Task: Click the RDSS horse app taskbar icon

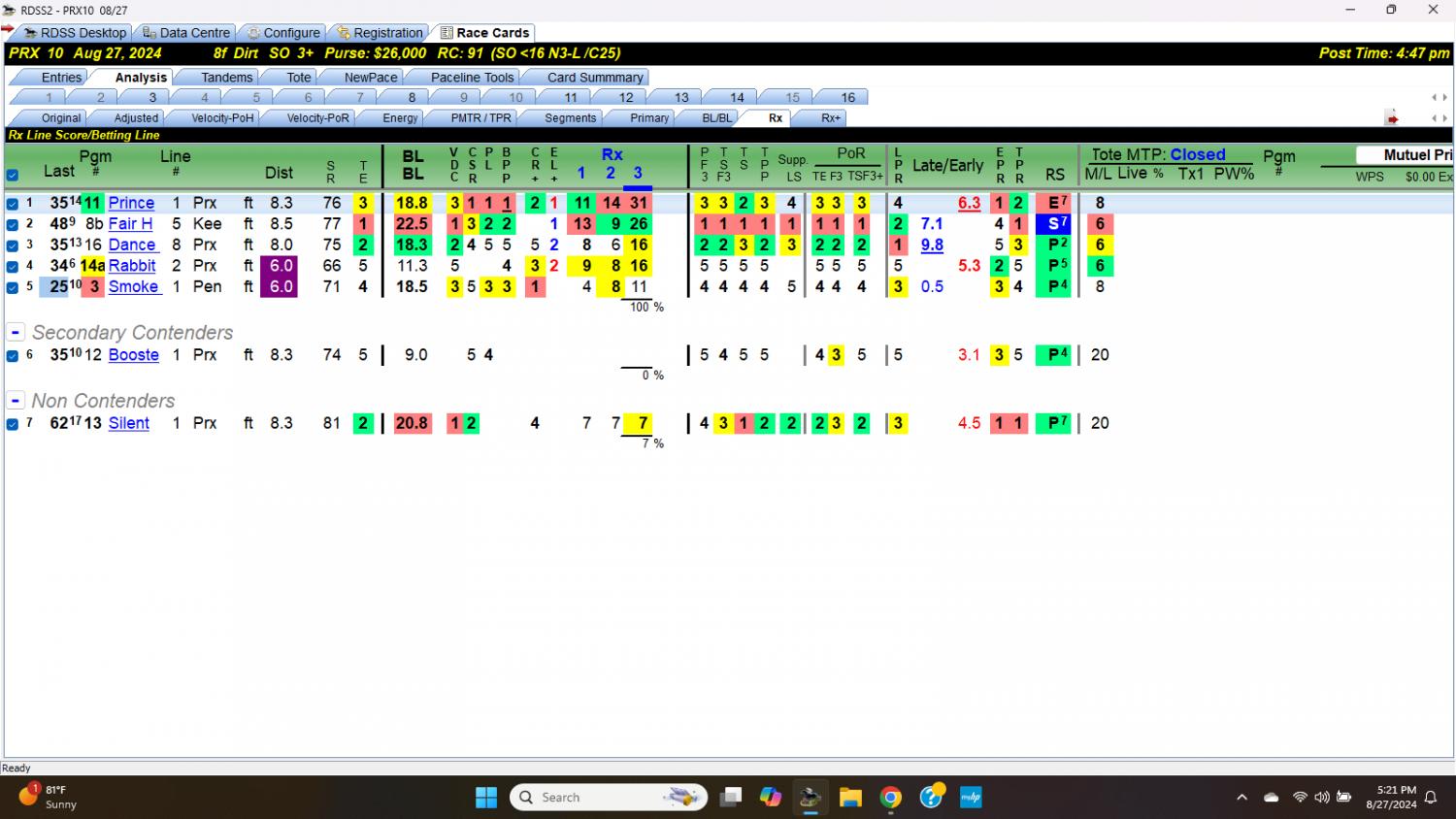Action: pos(811,798)
